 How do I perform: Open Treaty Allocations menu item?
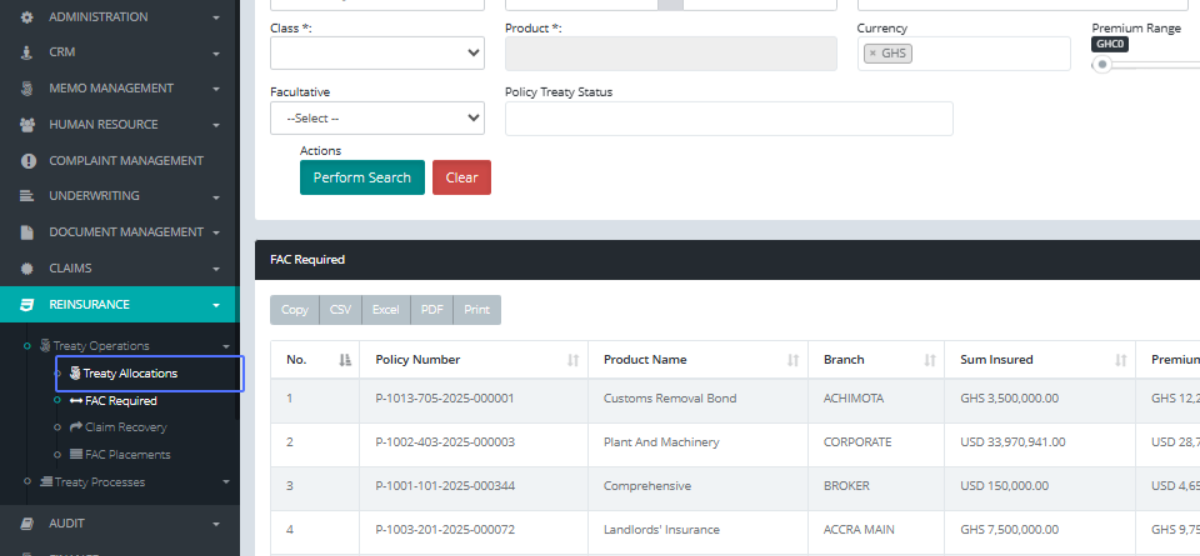130,374
